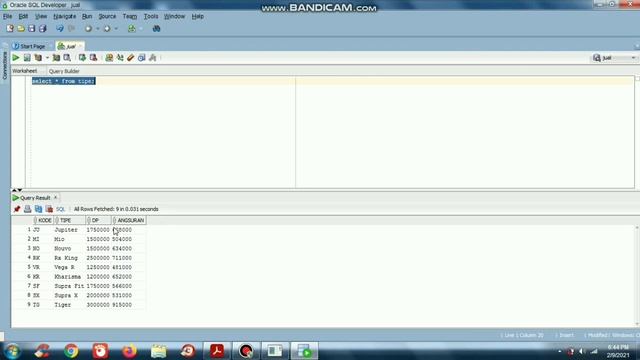This screenshot has height=360, width=640.
Task: Click the KODE column header
Action: pyautogui.click(x=43, y=220)
